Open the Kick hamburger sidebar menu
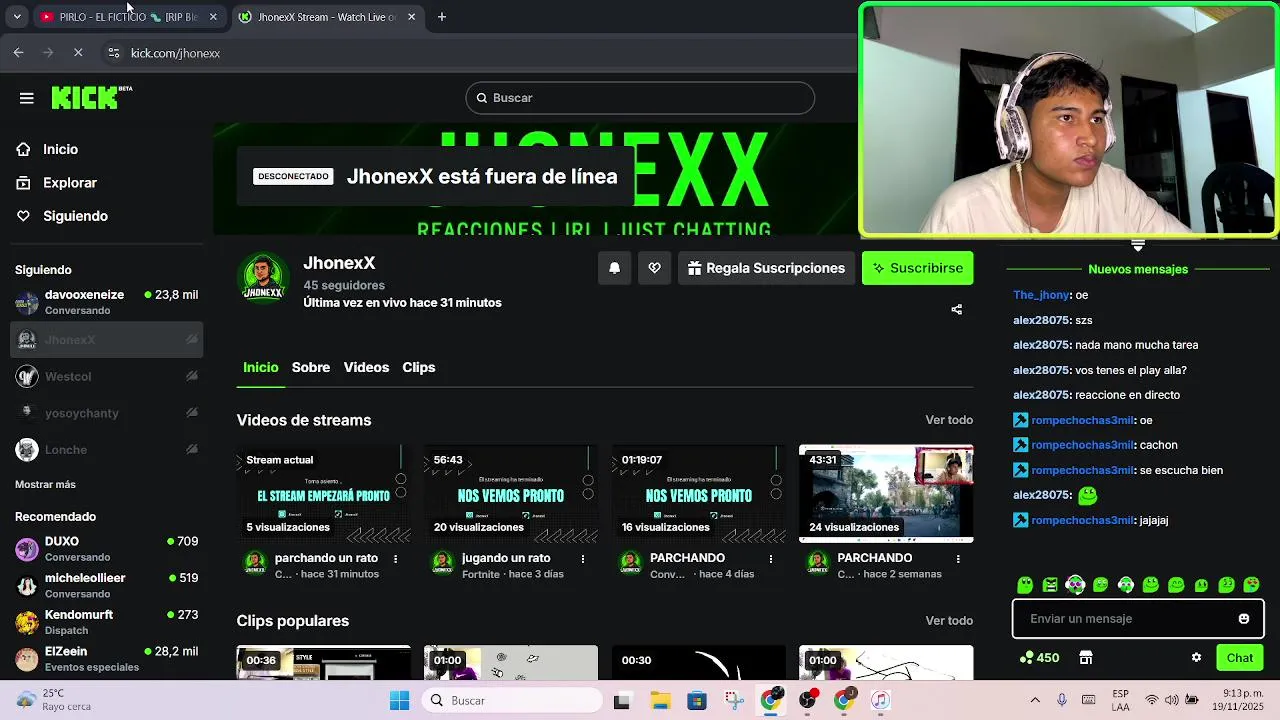This screenshot has height=720, width=1280. (x=27, y=98)
